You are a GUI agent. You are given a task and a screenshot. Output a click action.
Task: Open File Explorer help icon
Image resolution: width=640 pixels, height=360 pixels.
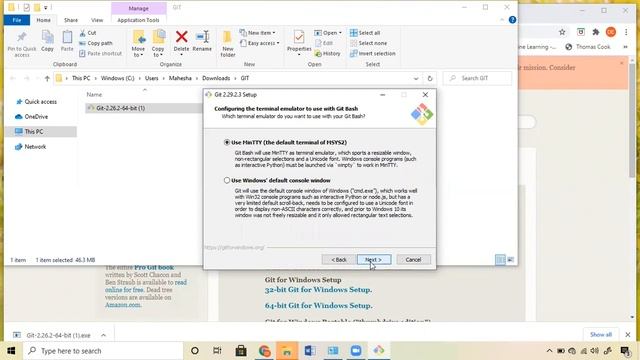(512, 20)
